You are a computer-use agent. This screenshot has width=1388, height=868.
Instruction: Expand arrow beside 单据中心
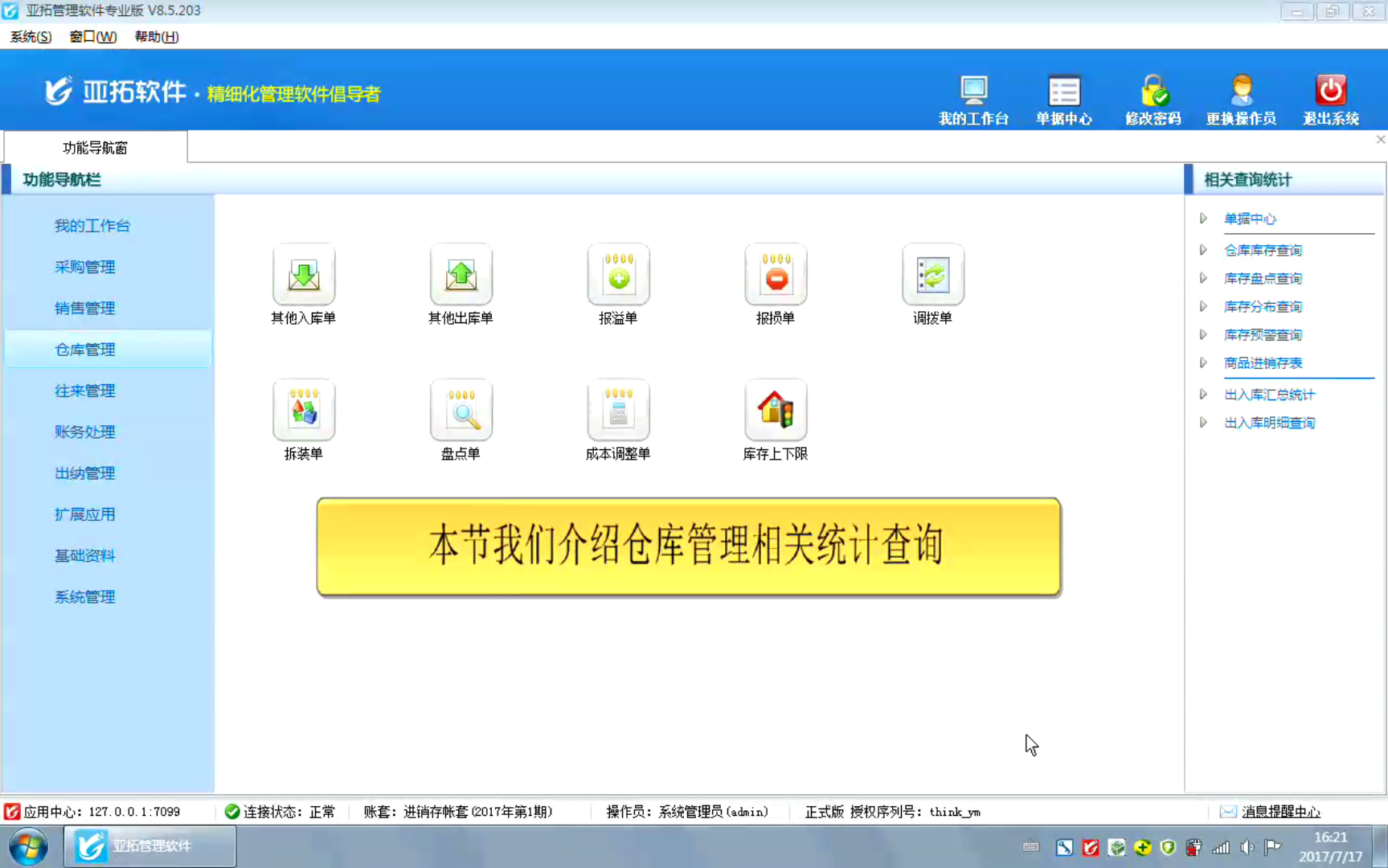[1203, 219]
